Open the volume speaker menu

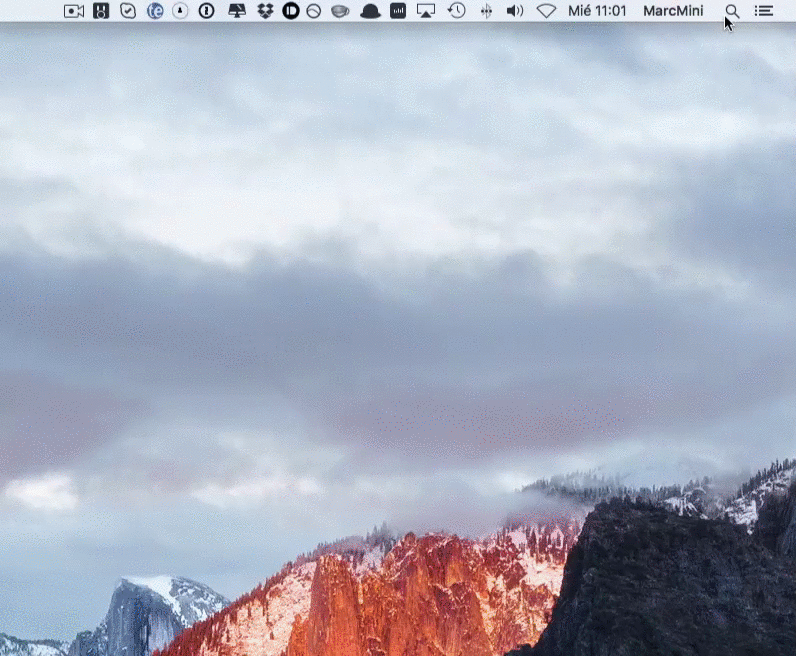(x=515, y=11)
